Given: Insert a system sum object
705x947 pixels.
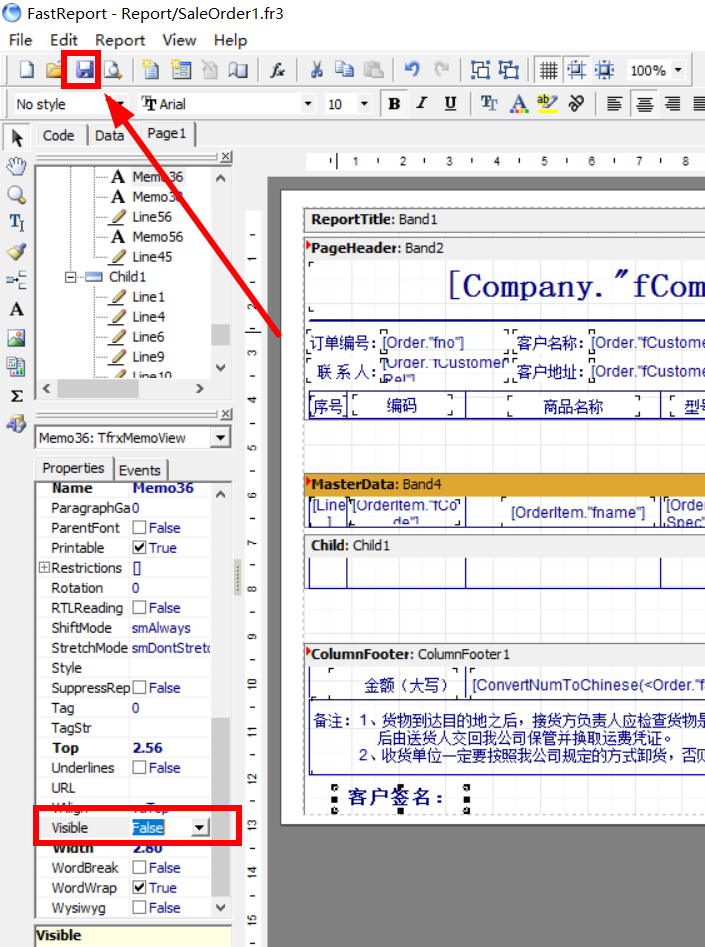Looking at the screenshot, I should coord(16,396).
